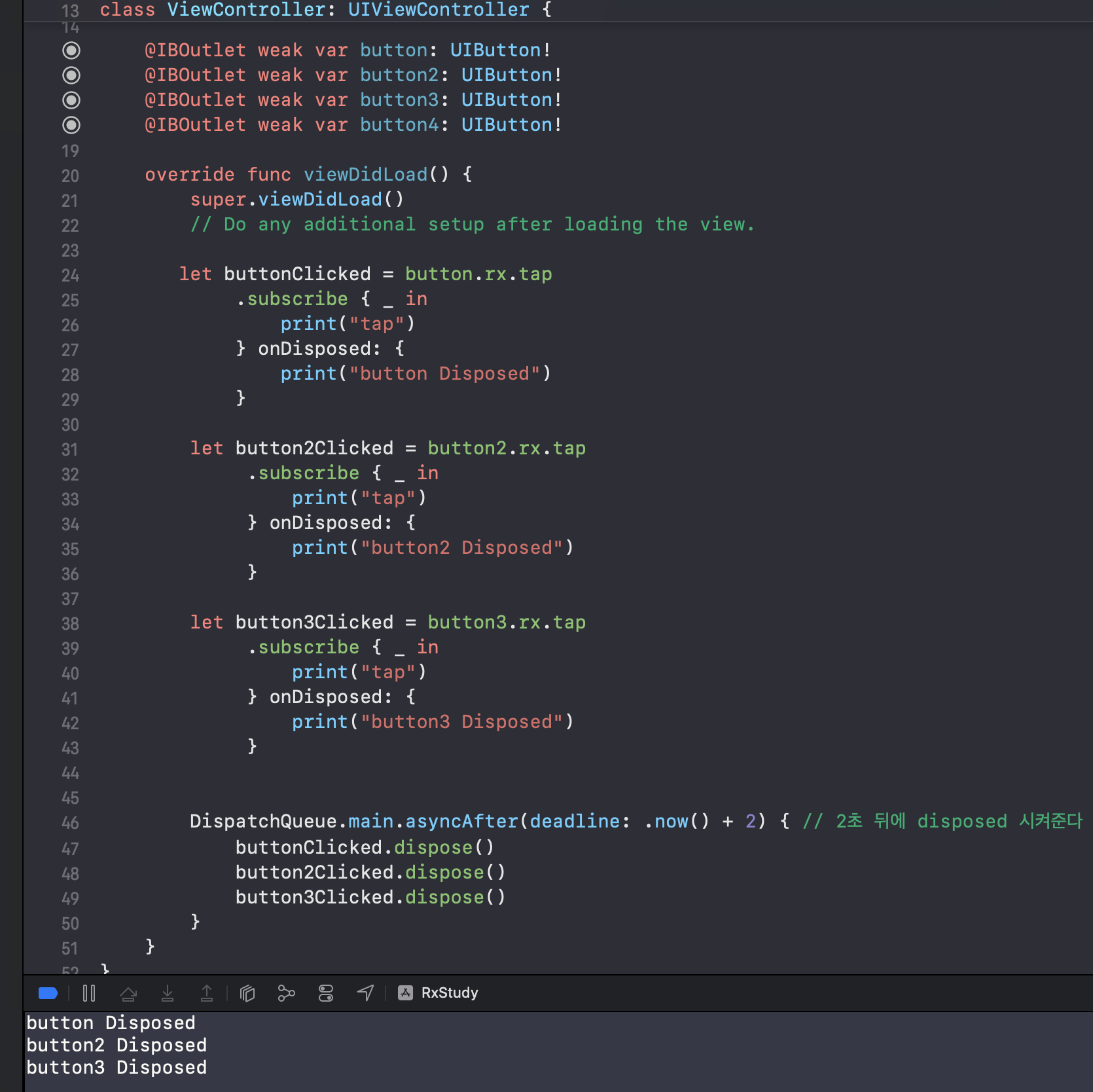
Task: Open the Debug View Hierarchy icon
Action: [x=247, y=993]
